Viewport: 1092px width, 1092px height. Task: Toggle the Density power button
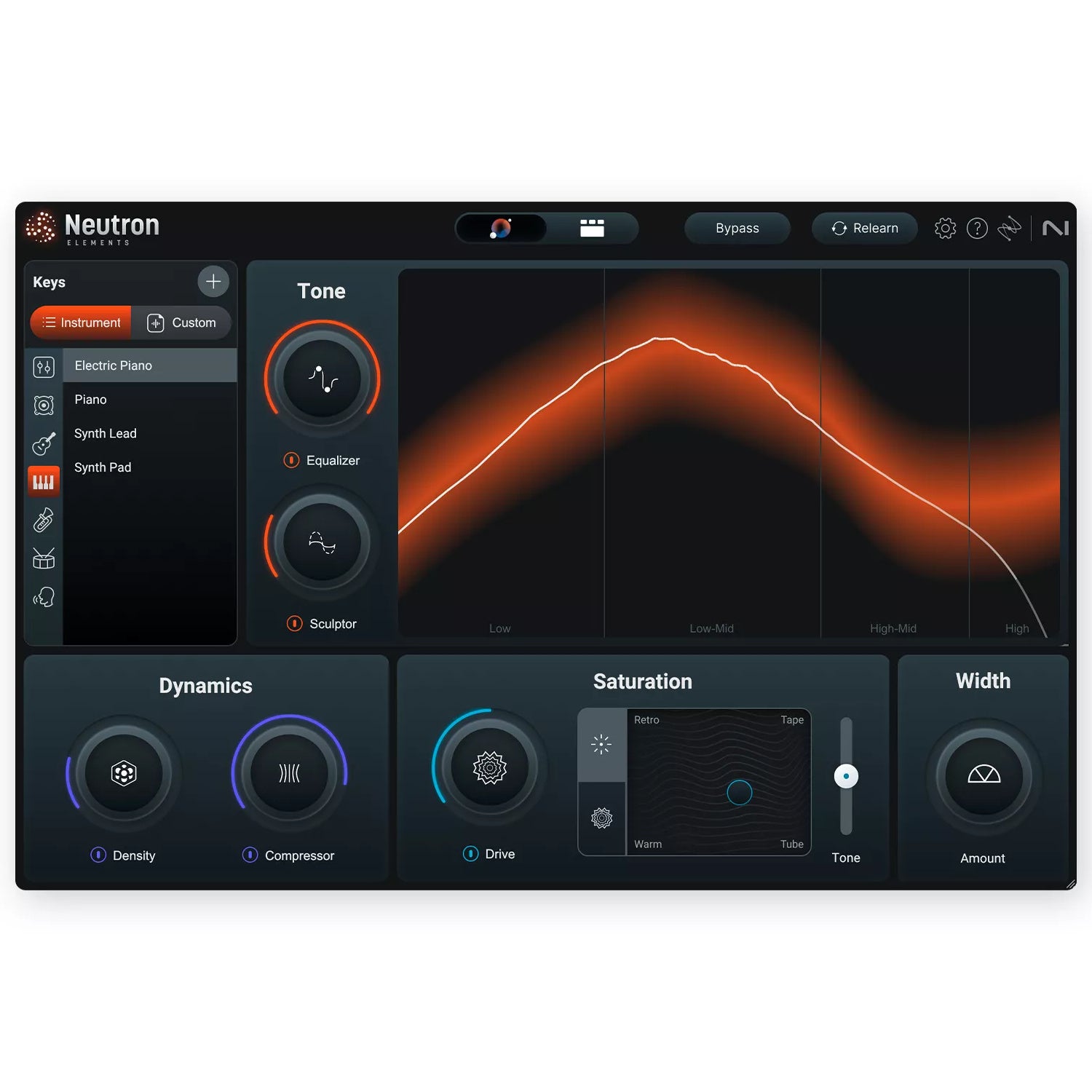coord(98,855)
